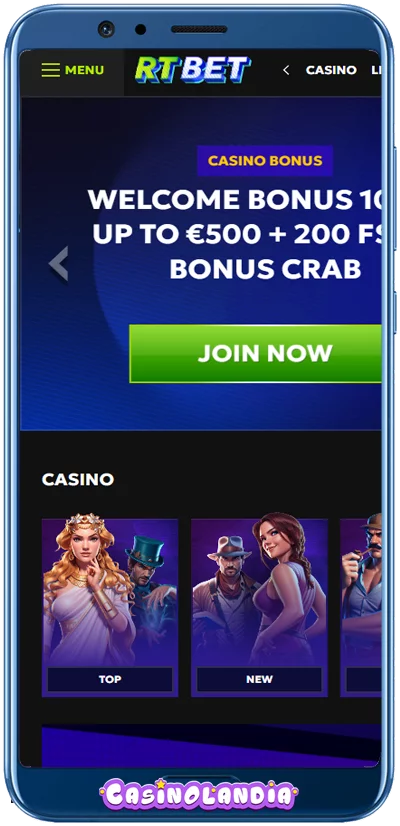Open the partially visible card with the mustached man
The width and height of the screenshot is (400, 826).
click(x=361, y=592)
